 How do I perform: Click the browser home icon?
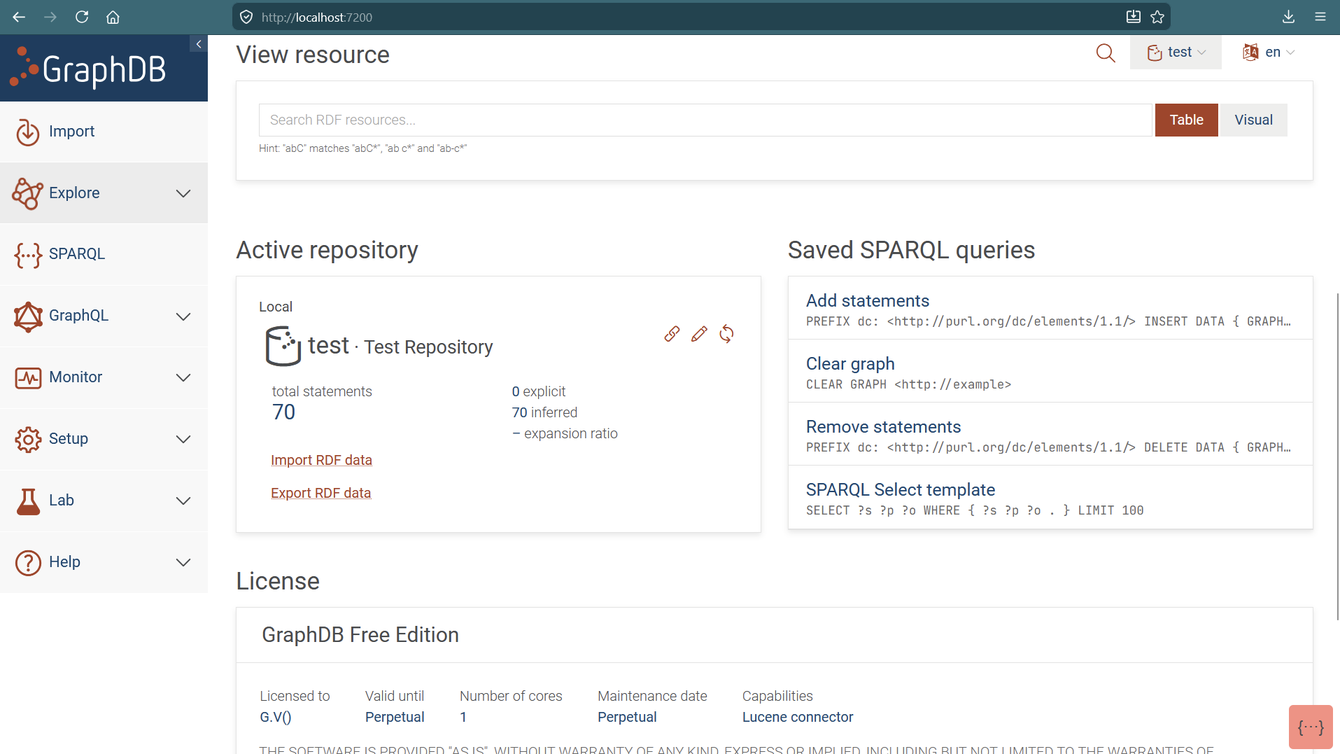pyautogui.click(x=113, y=17)
